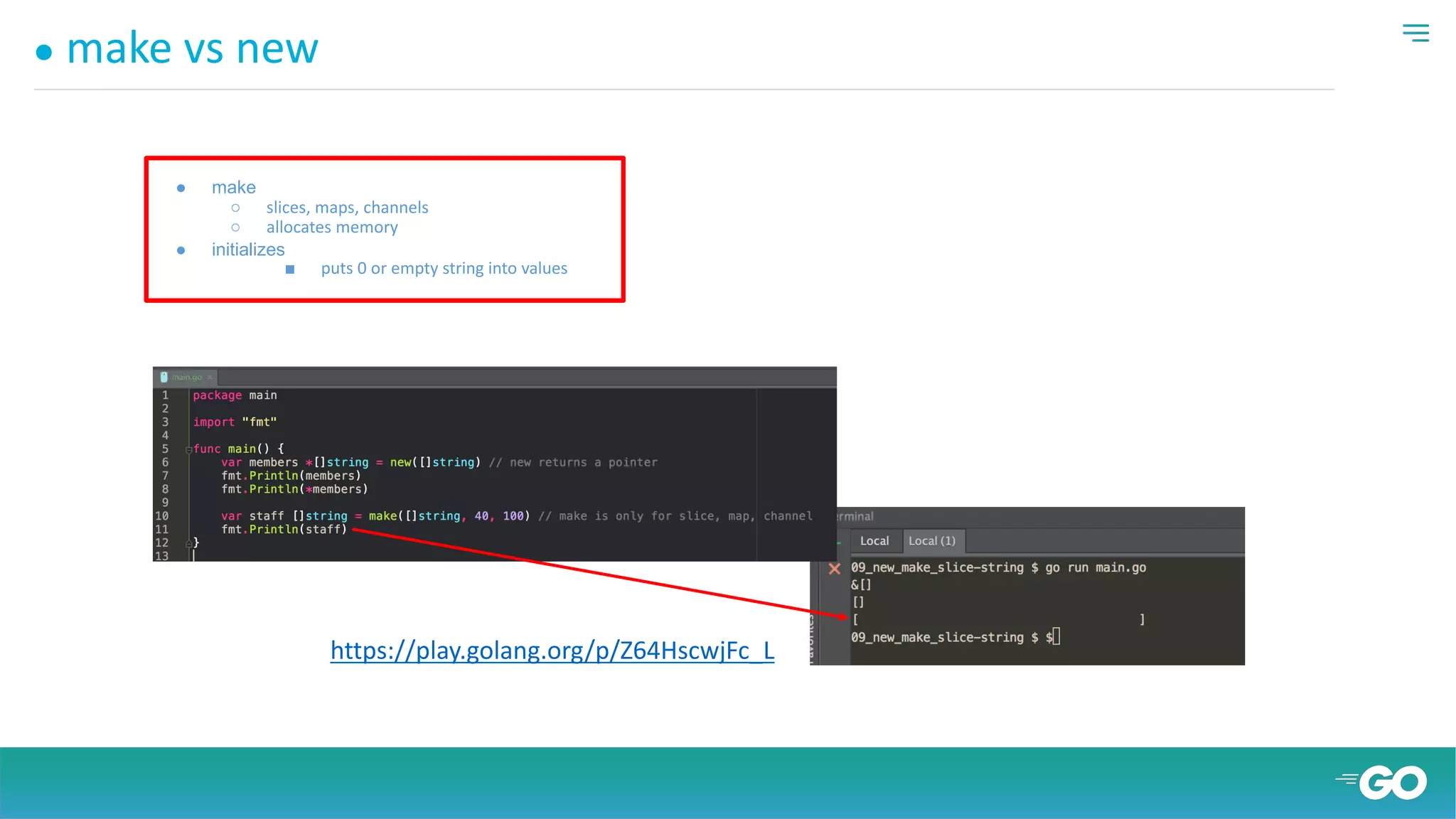Viewport: 1456px width, 819px height.
Task: Click 'puts 0 or empty string into values' text
Action: pos(444,269)
